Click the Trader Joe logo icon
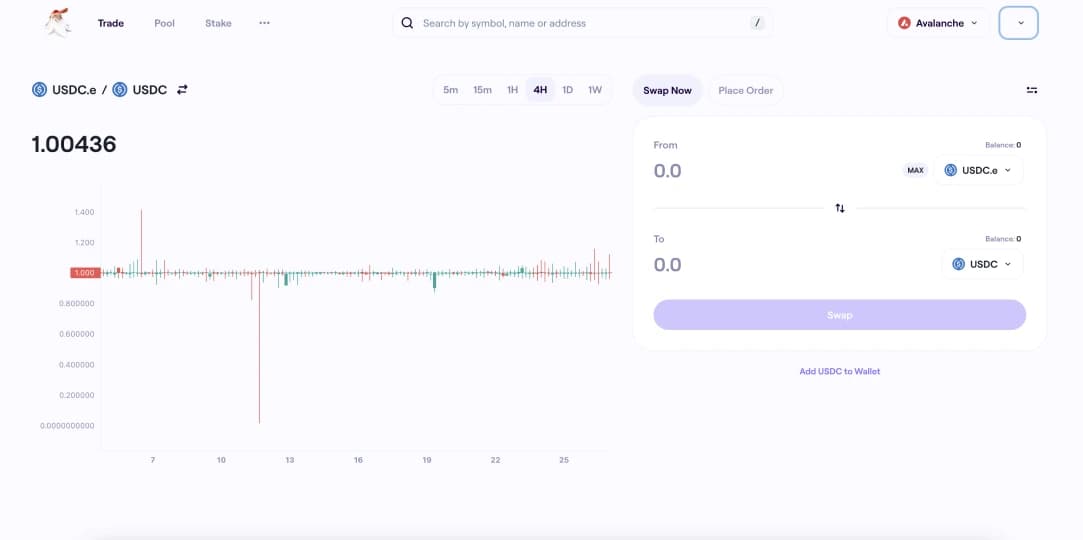This screenshot has width=1083, height=540. [58, 22]
